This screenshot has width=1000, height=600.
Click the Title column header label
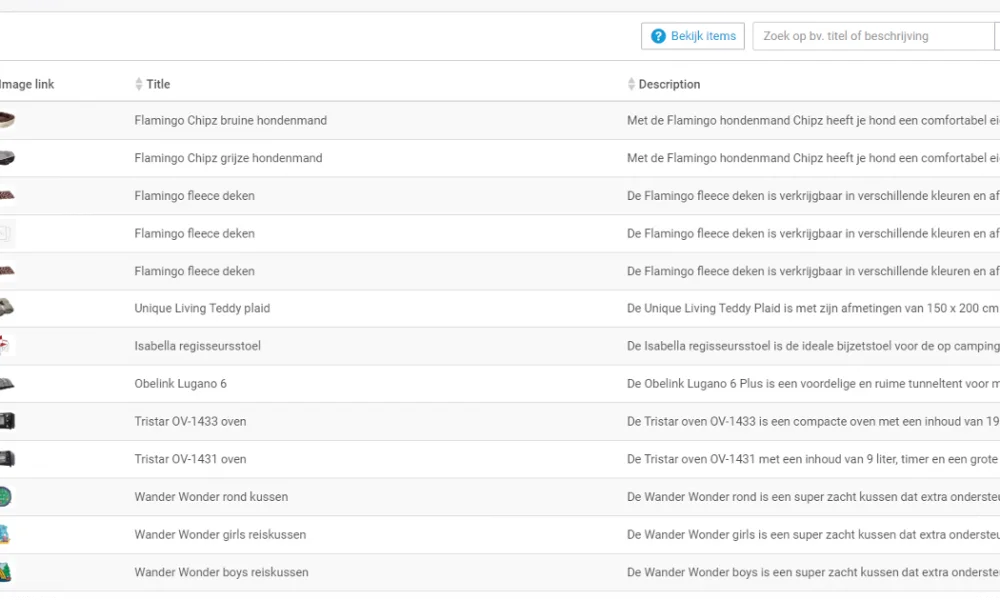pos(158,85)
